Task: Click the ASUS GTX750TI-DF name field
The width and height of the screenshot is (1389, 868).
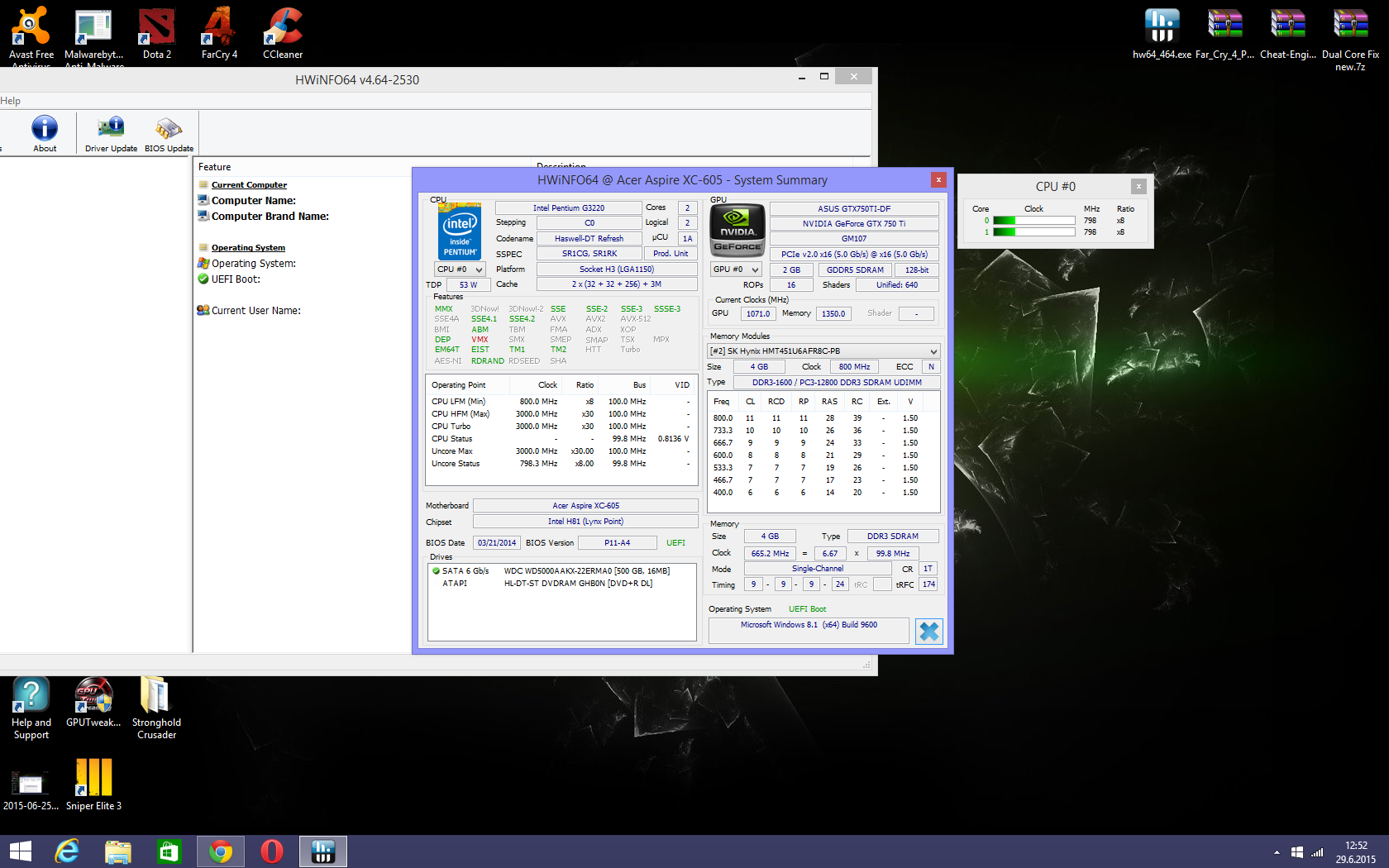Action: coord(854,209)
